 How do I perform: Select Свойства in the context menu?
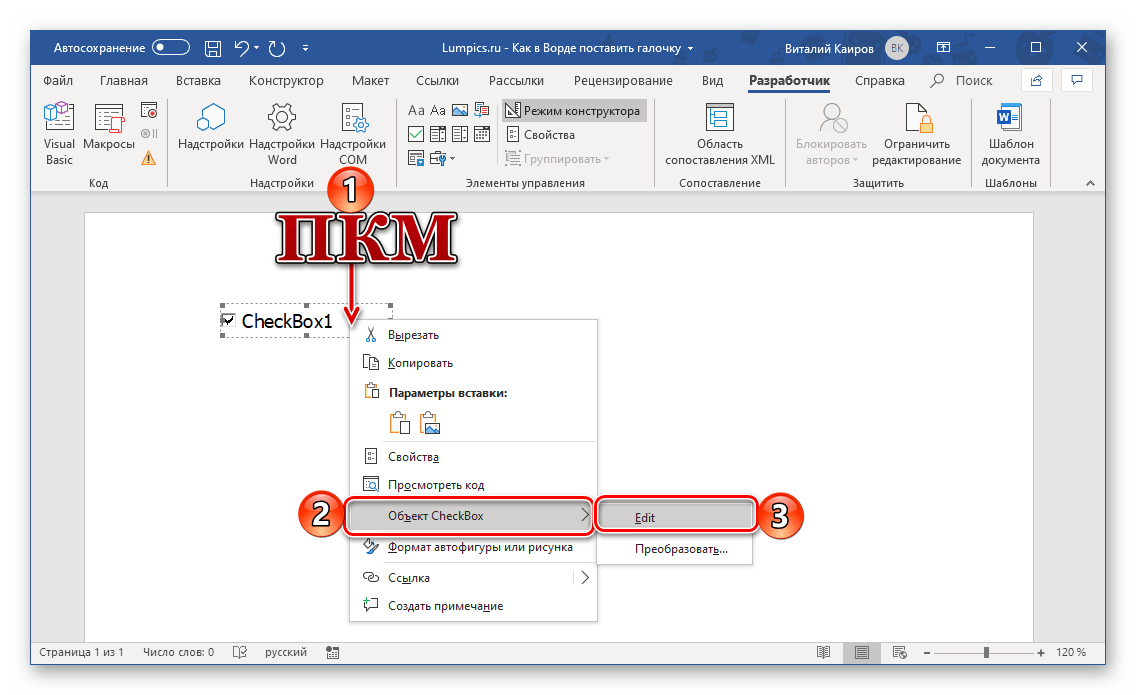coord(473,457)
